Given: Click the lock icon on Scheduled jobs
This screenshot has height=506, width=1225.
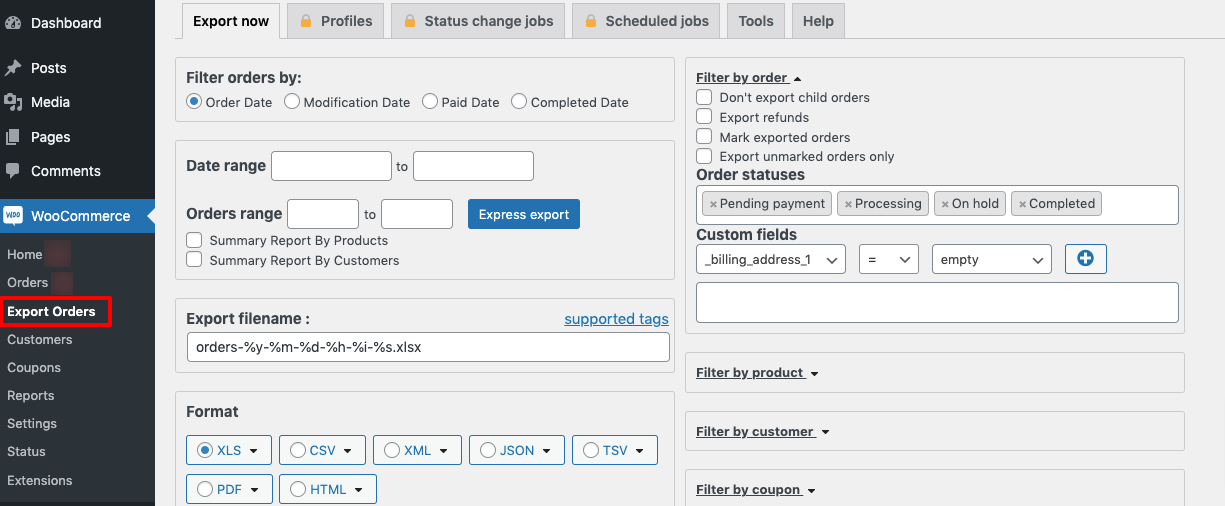Looking at the screenshot, I should click(591, 21).
